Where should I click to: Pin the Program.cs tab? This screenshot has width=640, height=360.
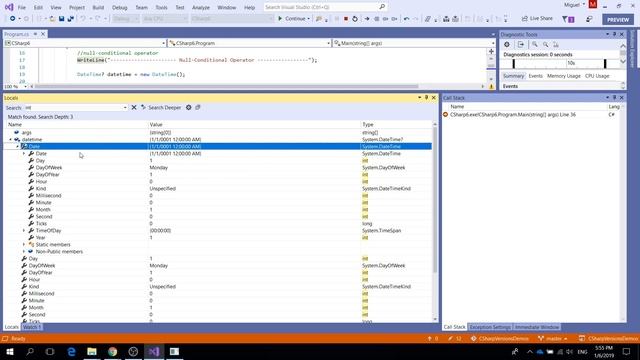[36, 34]
